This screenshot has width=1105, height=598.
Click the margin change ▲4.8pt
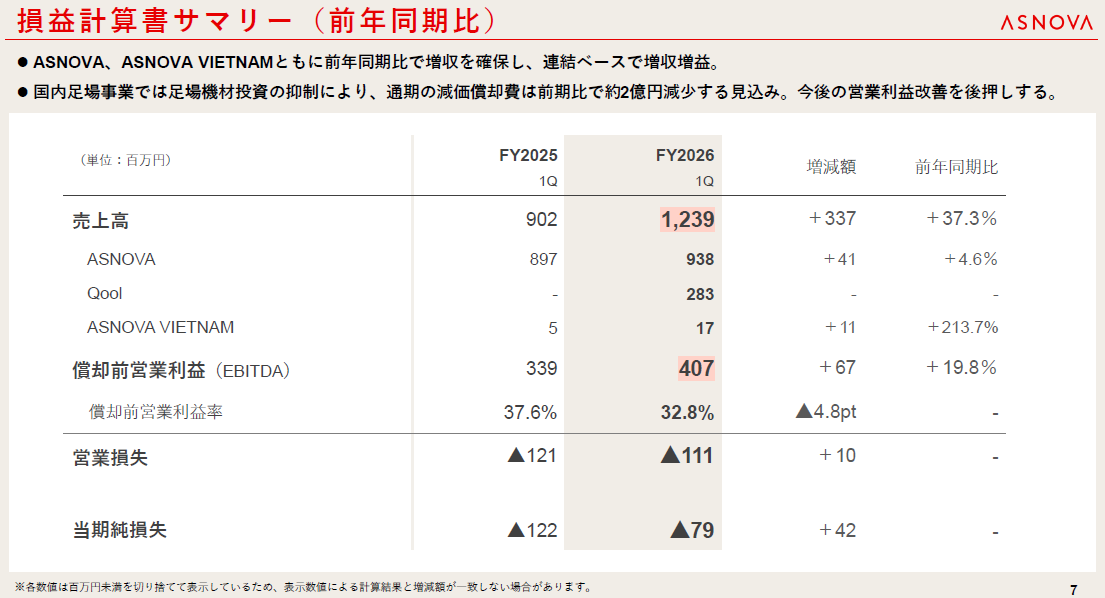click(826, 411)
